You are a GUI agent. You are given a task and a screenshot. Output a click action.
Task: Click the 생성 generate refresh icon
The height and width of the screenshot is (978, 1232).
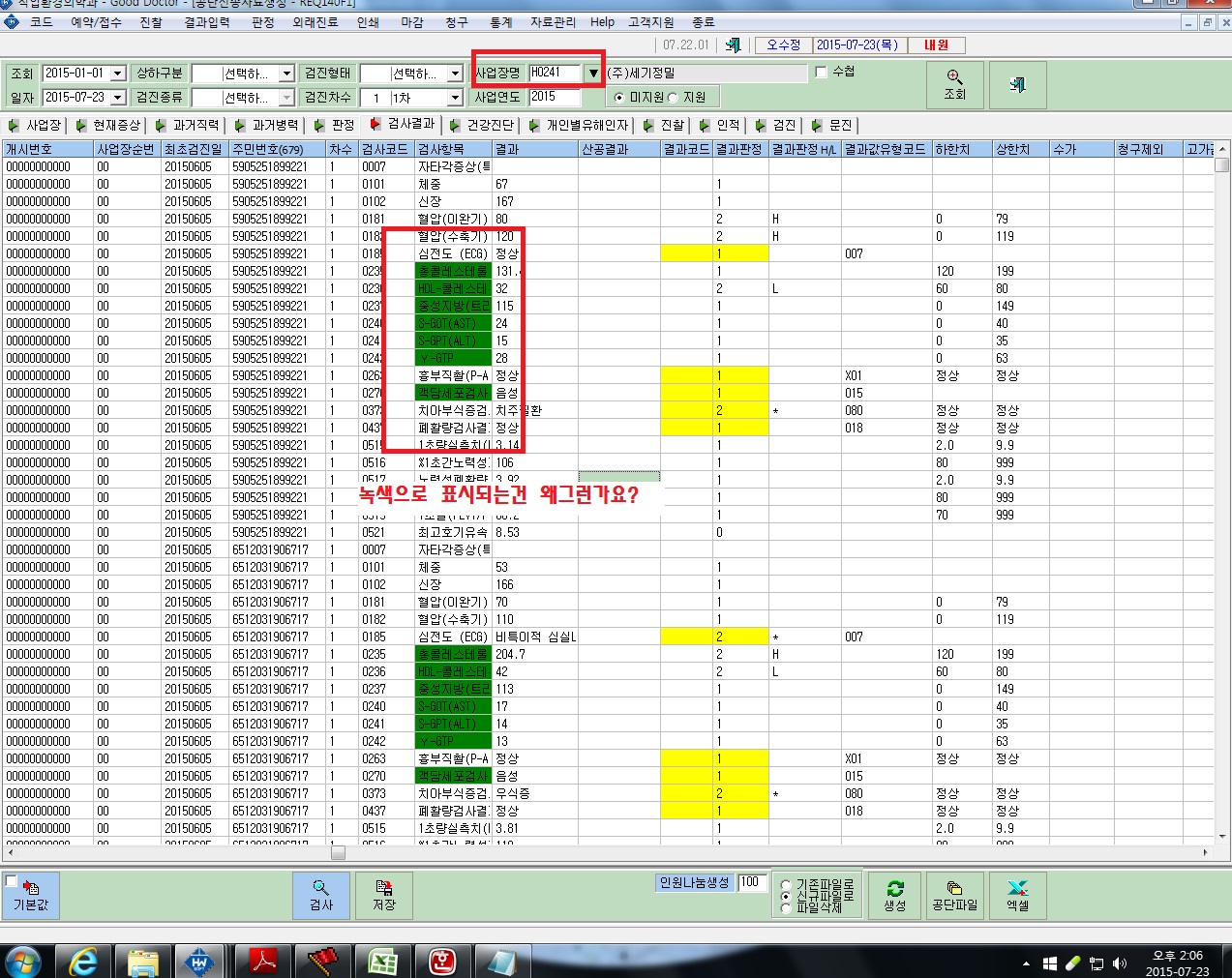coord(894,895)
